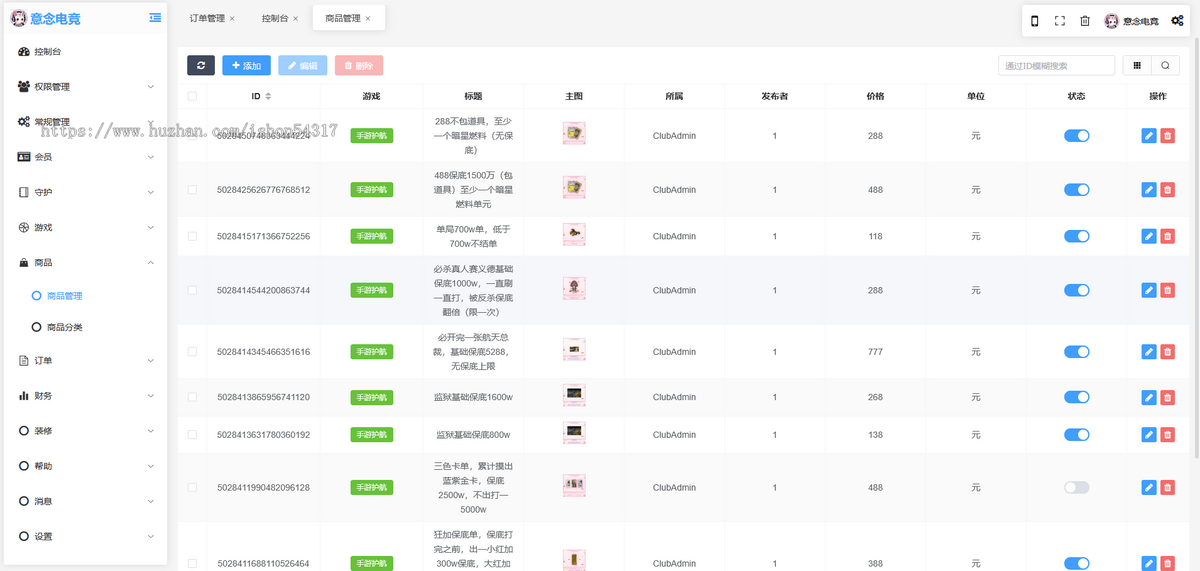Check the row 5028415171366752256
Screen dimensions: 1200x571
pyautogui.click(x=192, y=236)
